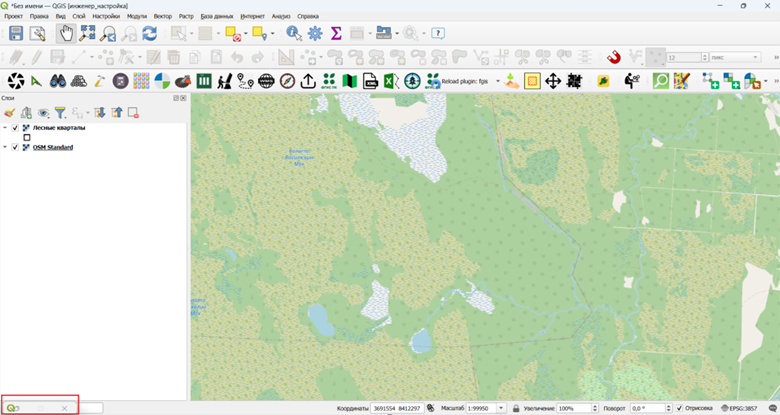This screenshot has height=415, width=780.
Task: Expand the Reload plugin dropdown arrow
Action: point(497,81)
